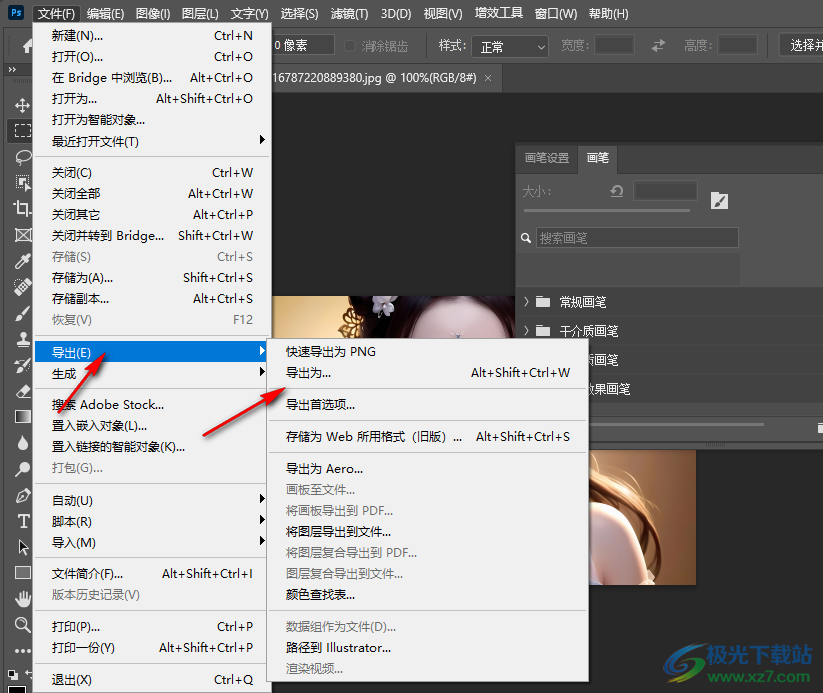Select the Lasso tool
The width and height of the screenshot is (823, 693).
pyautogui.click(x=22, y=156)
